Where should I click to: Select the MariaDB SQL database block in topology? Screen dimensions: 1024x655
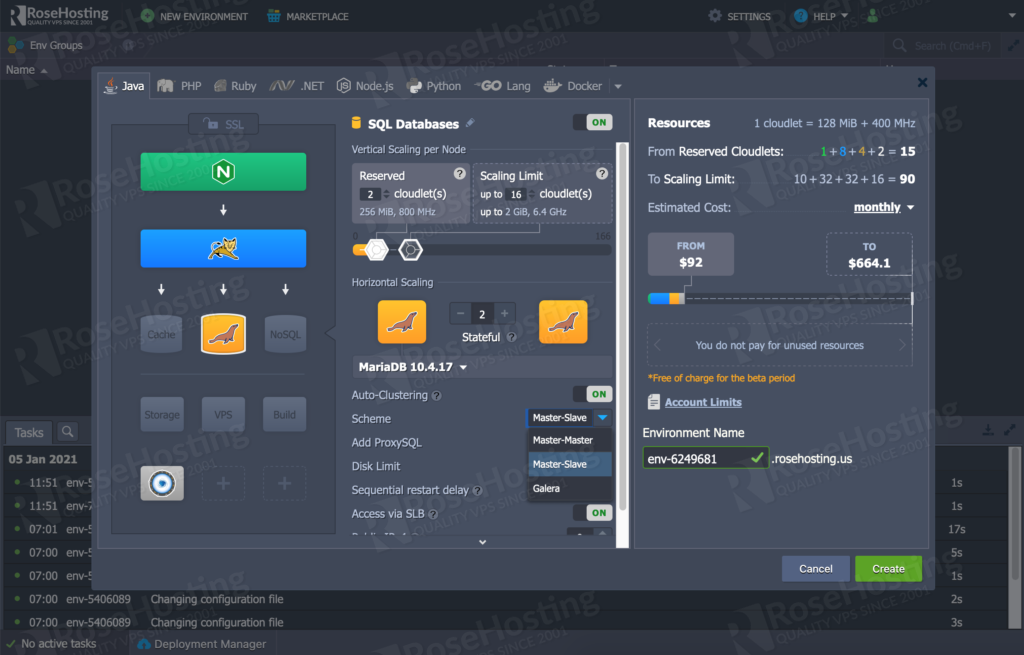[x=223, y=334]
